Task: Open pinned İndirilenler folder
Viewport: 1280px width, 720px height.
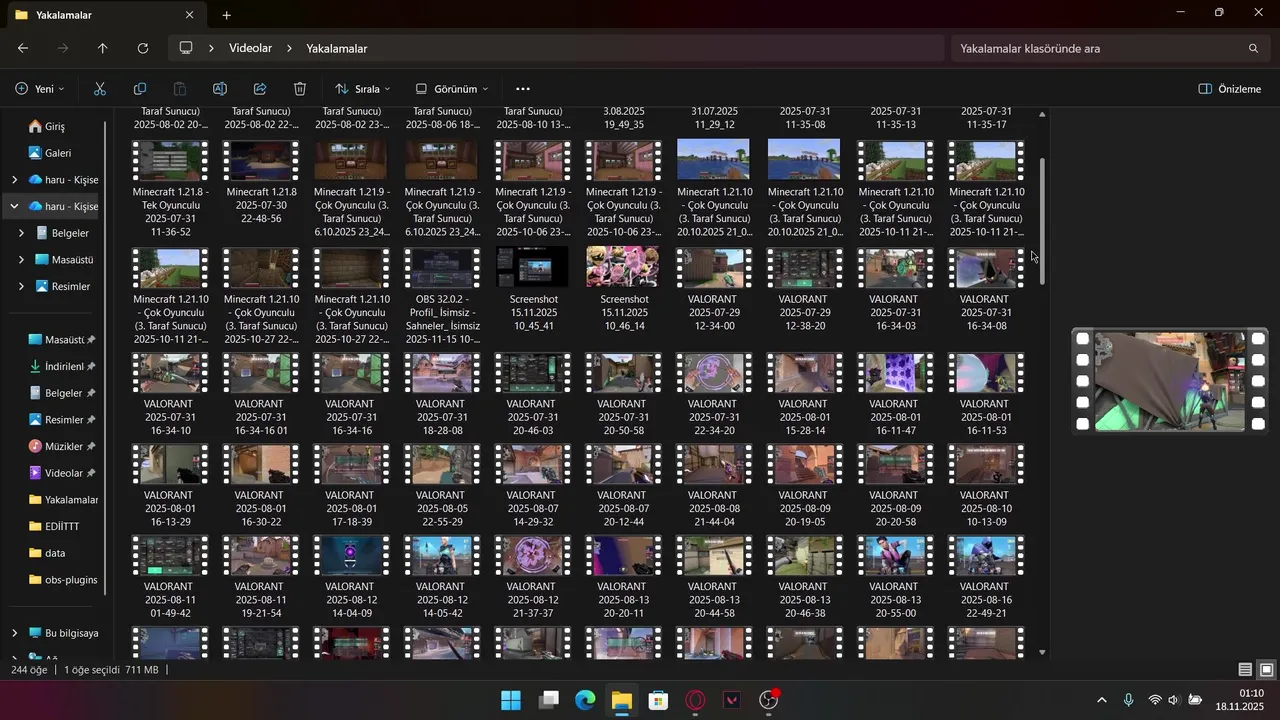Action: [64, 367]
